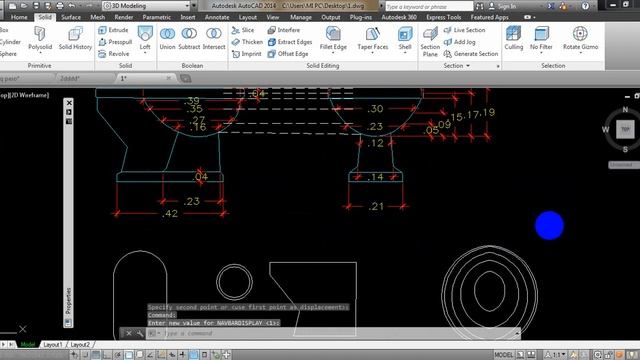Activate the Slice tool

point(243,30)
